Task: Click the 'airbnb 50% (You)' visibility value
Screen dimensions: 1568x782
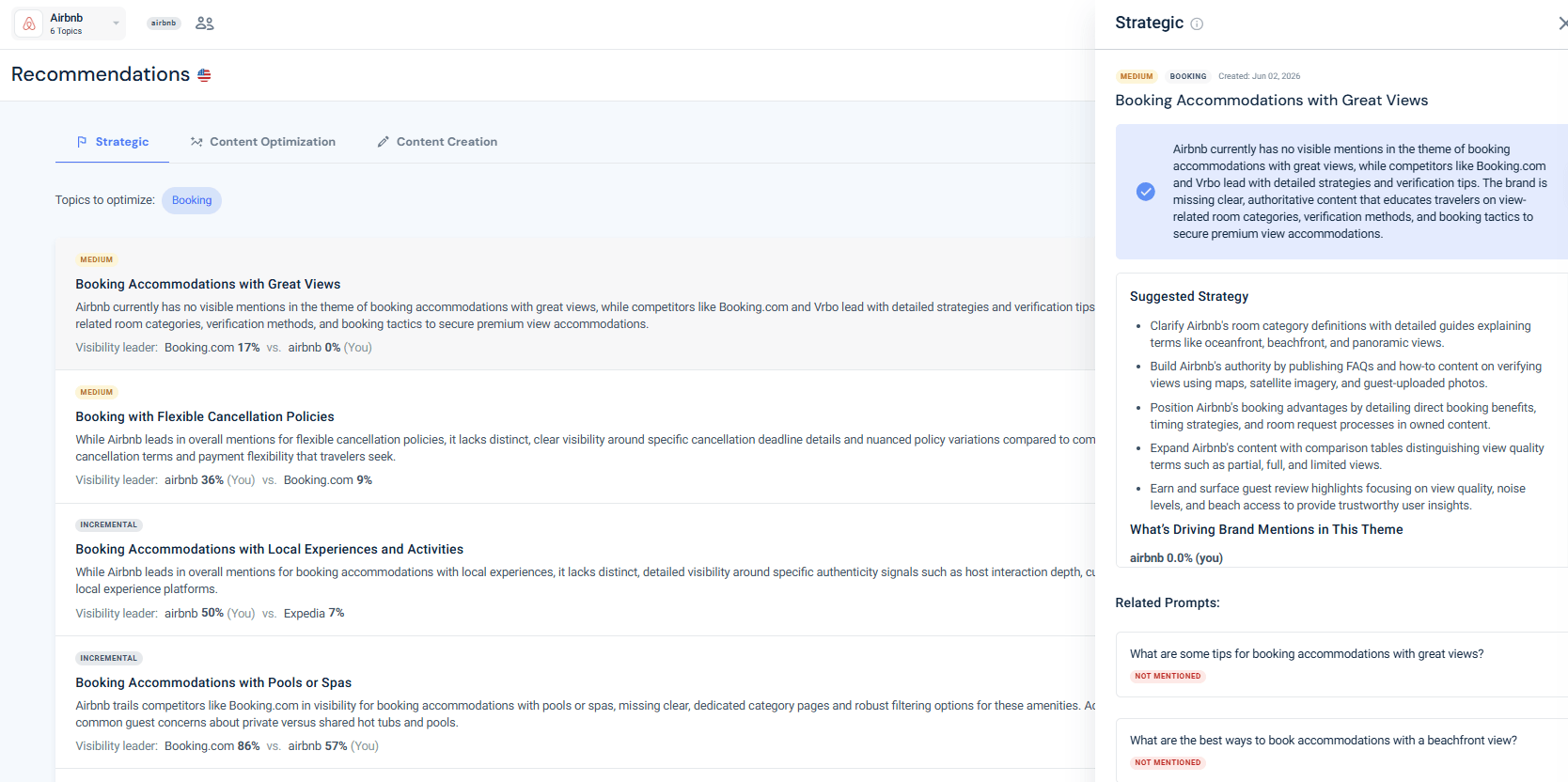Action: (x=210, y=614)
